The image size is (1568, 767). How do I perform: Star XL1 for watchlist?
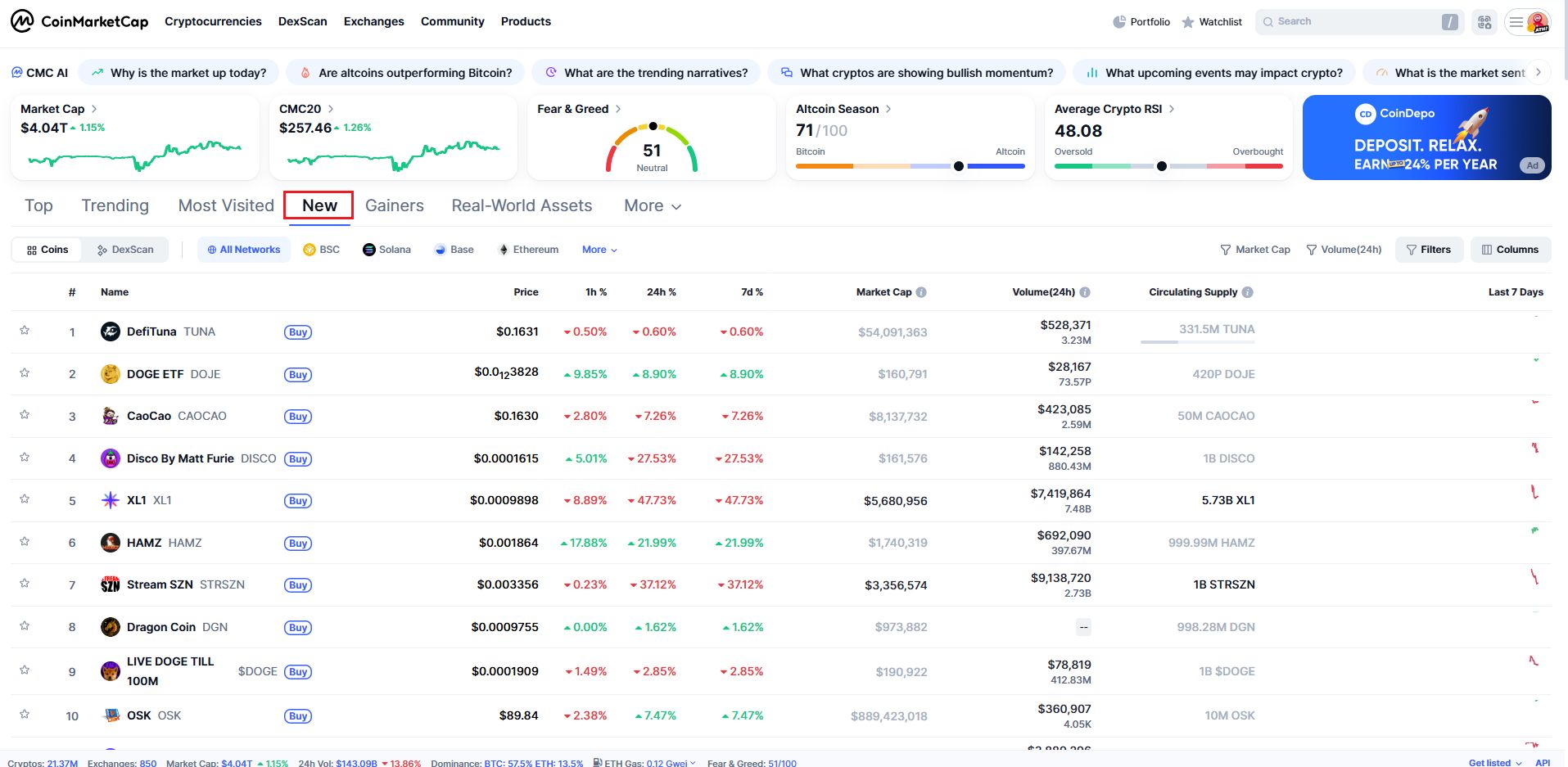pyautogui.click(x=25, y=499)
